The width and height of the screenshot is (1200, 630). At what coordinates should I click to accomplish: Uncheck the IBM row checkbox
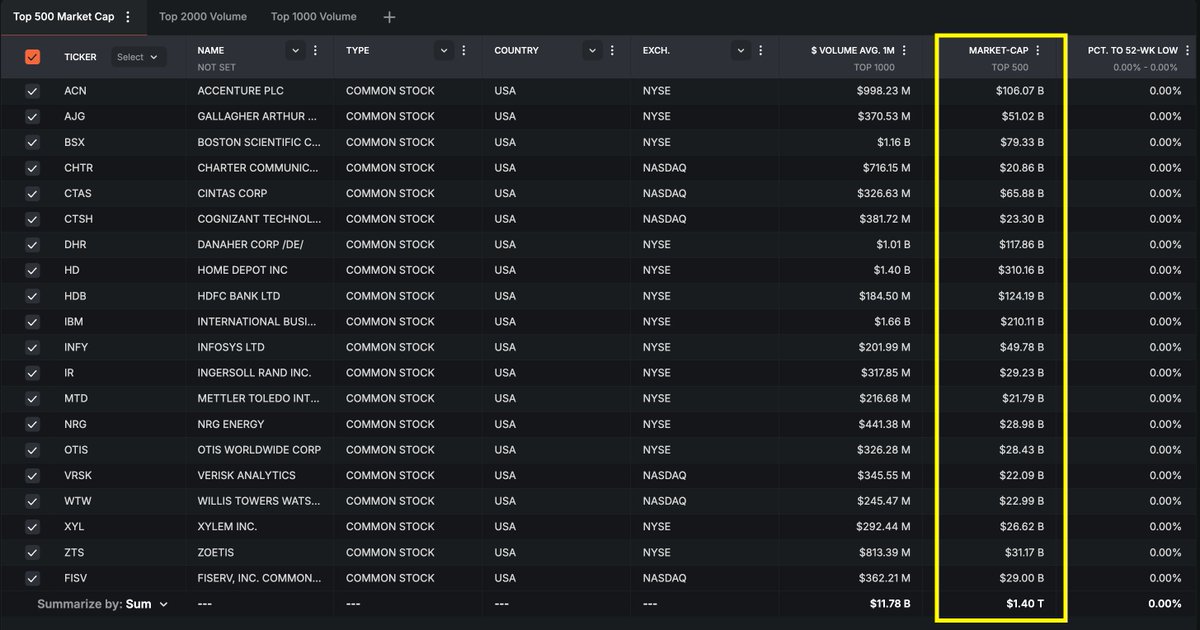(32, 321)
